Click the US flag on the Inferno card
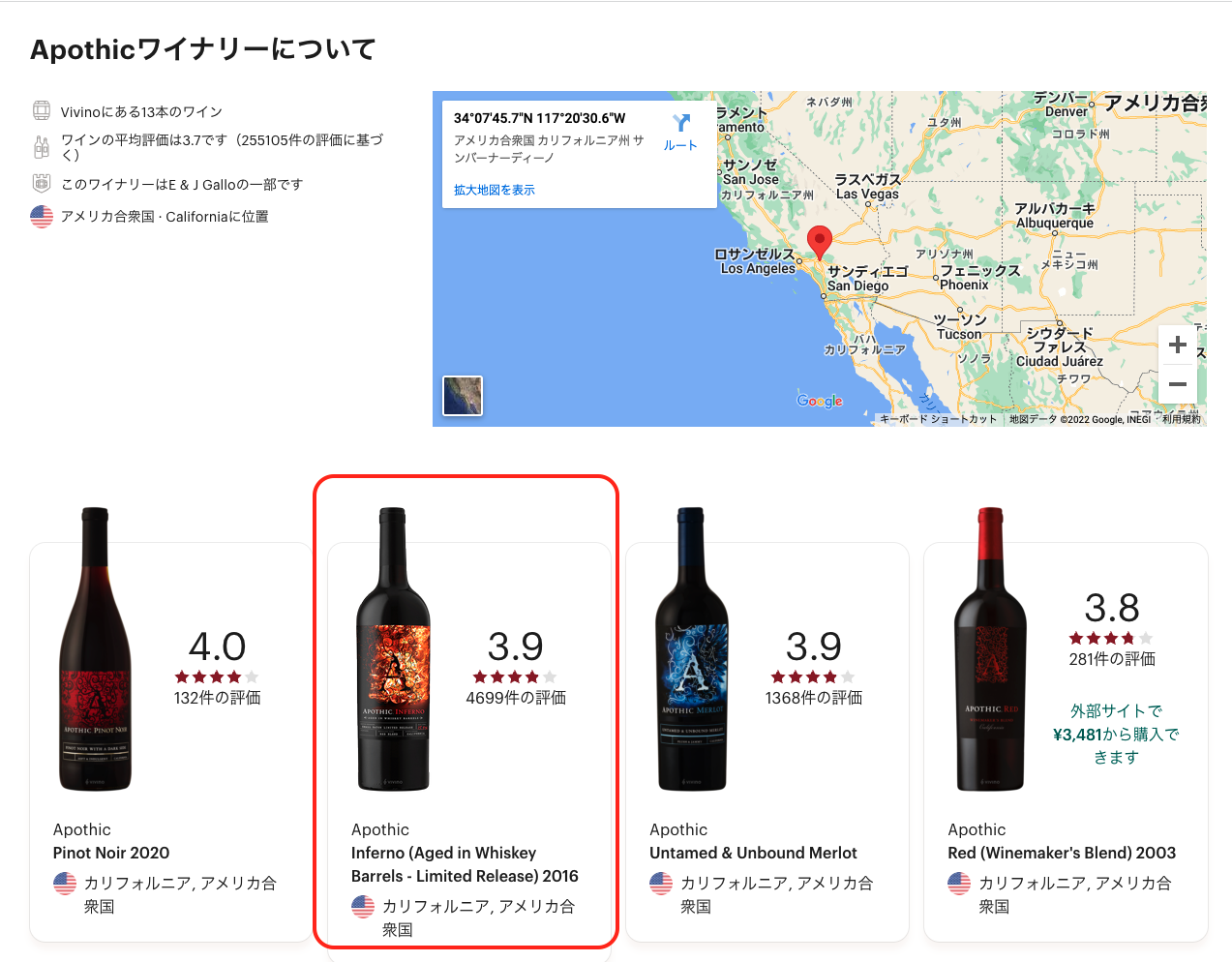The image size is (1232, 962). [x=363, y=906]
